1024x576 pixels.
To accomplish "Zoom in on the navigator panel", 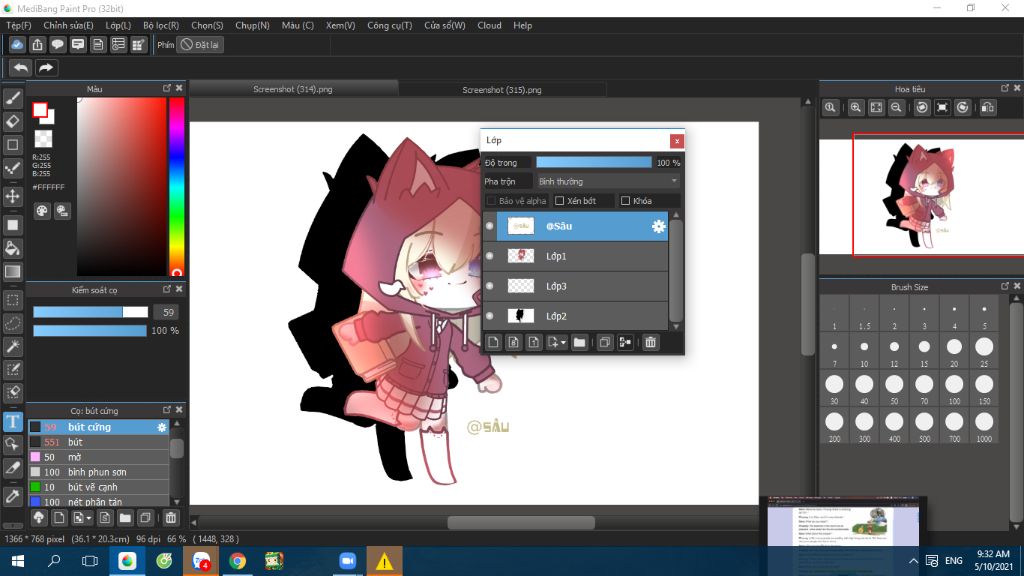I will point(856,107).
